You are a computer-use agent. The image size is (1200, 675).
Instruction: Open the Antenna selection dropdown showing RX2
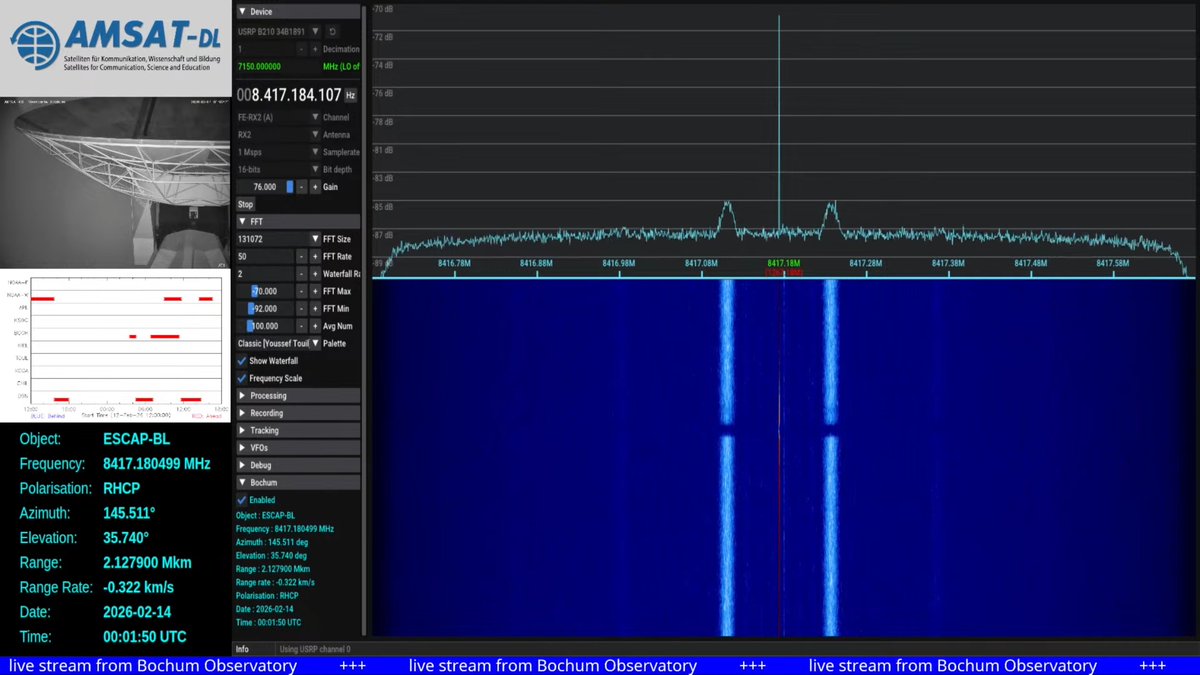[315, 134]
